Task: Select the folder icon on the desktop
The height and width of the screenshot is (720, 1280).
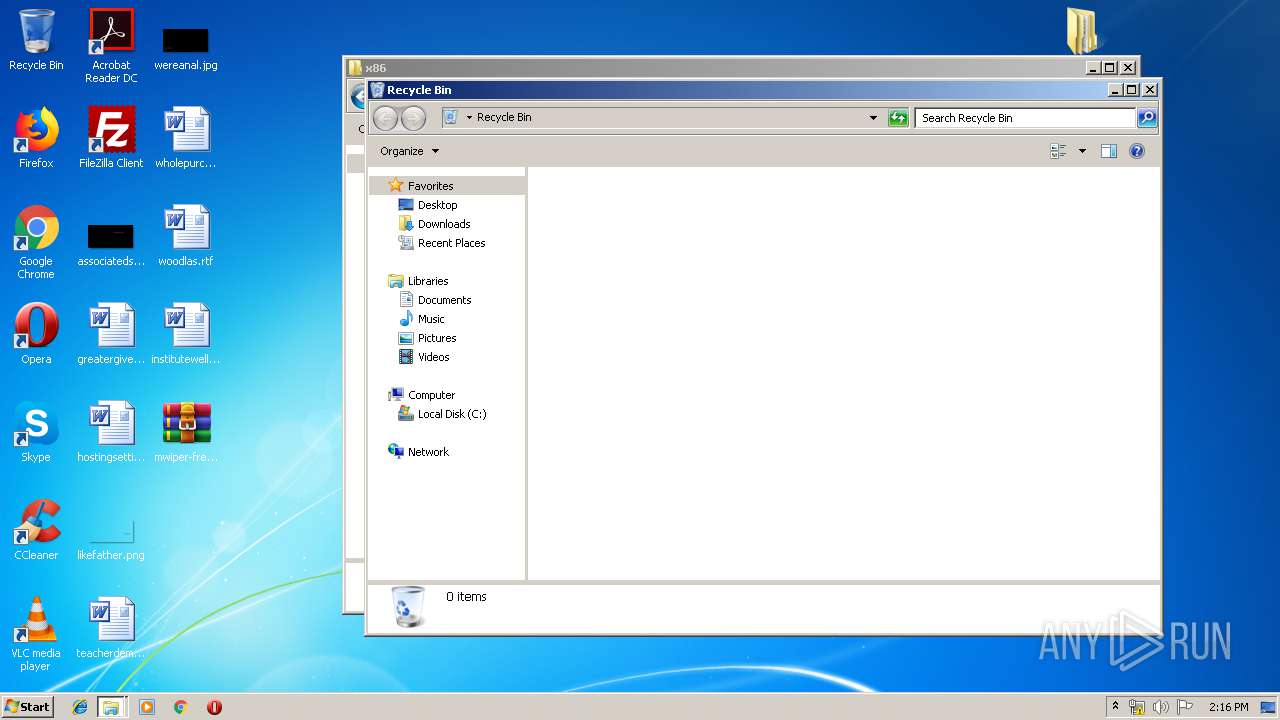Action: (1083, 31)
